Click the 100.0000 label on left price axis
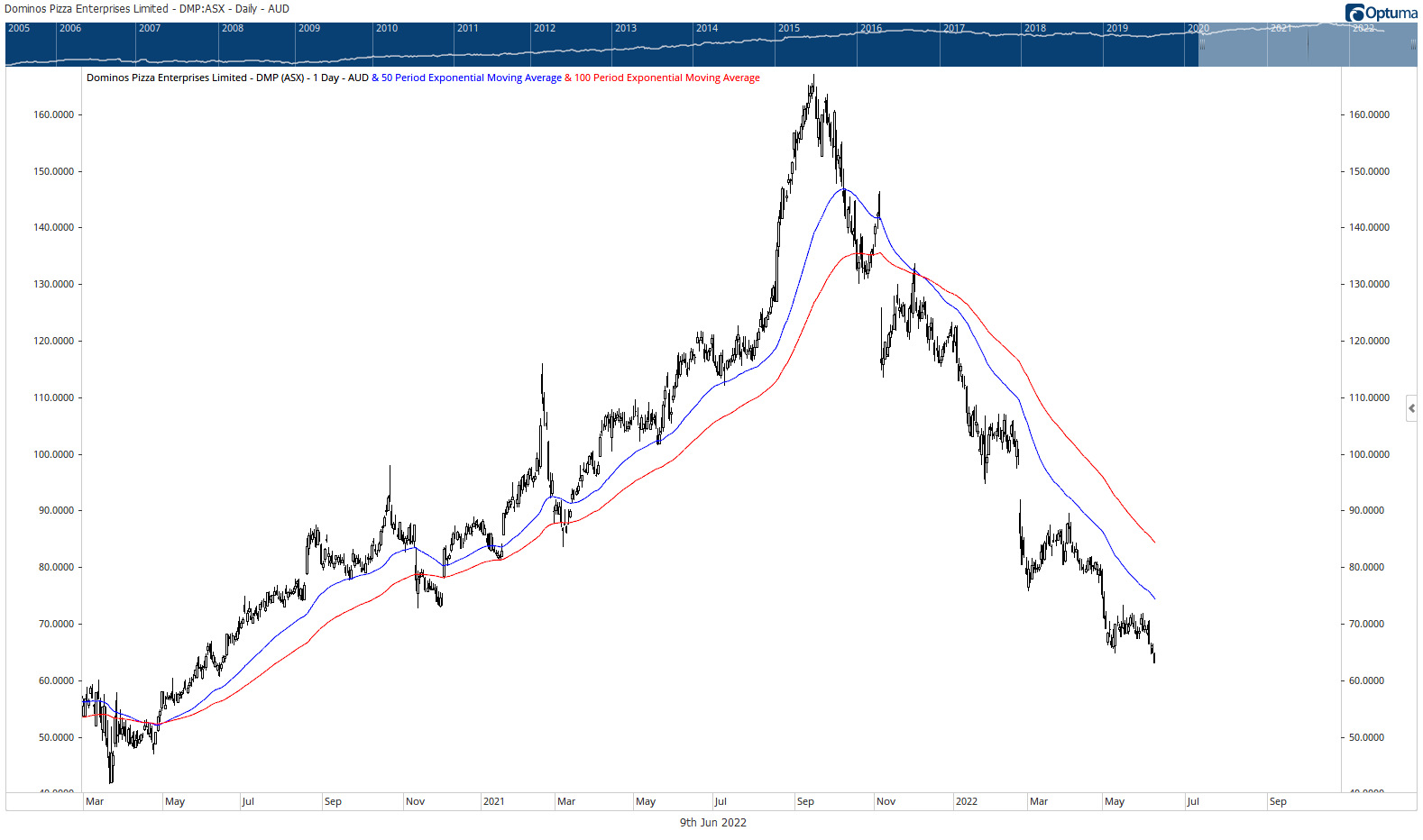This screenshot has width=1423, height=840. tap(53, 454)
